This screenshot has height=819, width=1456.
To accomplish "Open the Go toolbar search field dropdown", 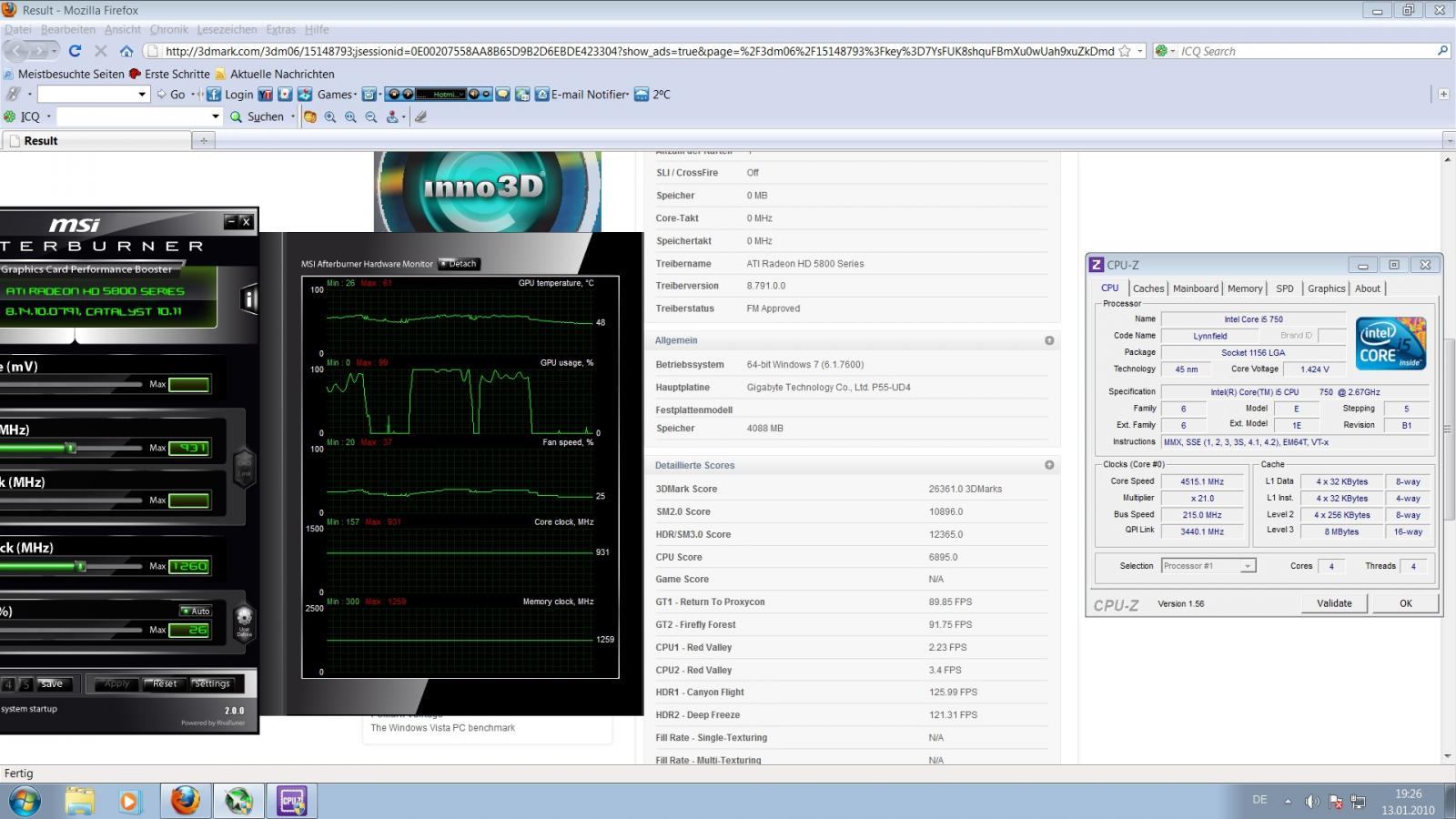I will click(142, 95).
